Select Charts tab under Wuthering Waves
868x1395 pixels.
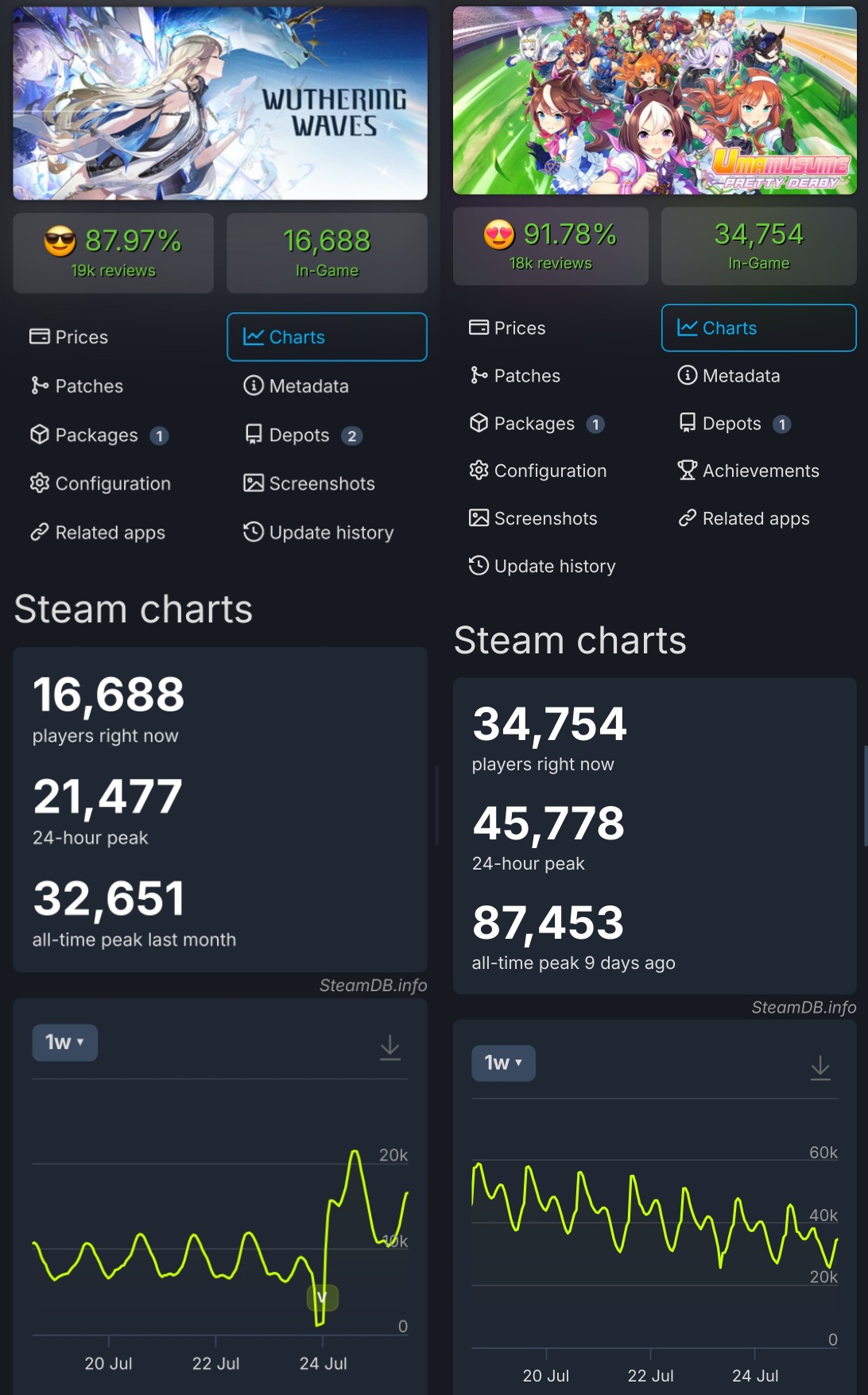[x=327, y=337]
